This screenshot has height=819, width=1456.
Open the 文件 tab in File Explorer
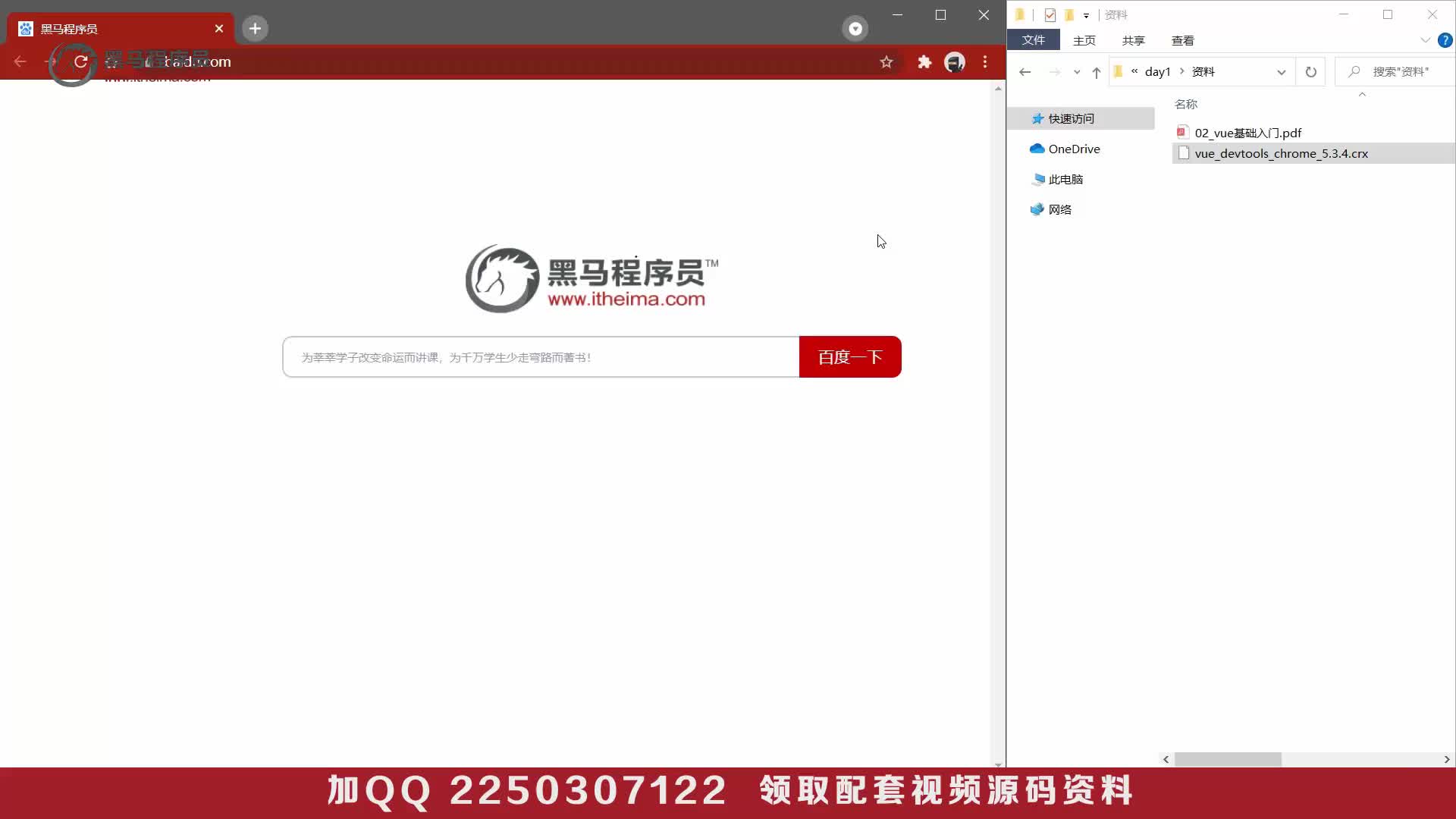pos(1033,40)
